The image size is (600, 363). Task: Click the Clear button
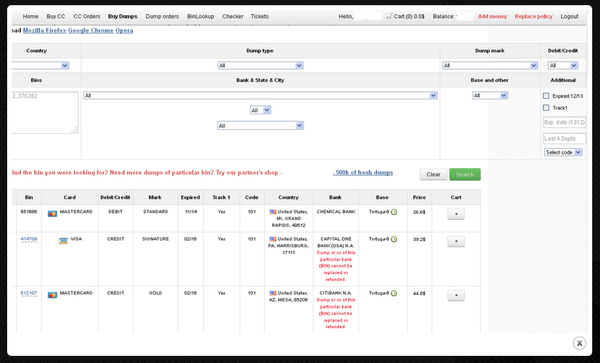pos(434,174)
